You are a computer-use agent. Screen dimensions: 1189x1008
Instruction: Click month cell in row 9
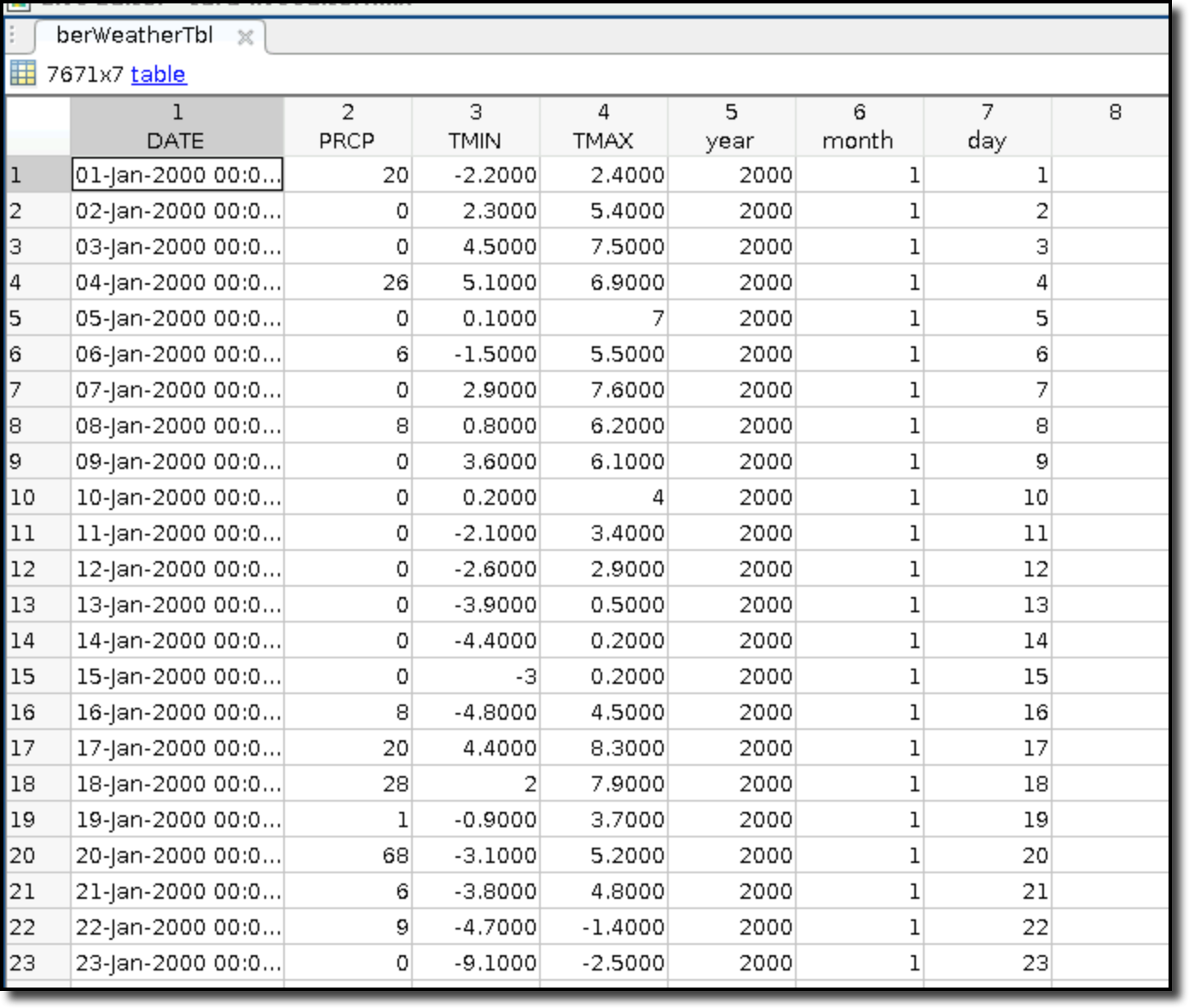pos(860,461)
